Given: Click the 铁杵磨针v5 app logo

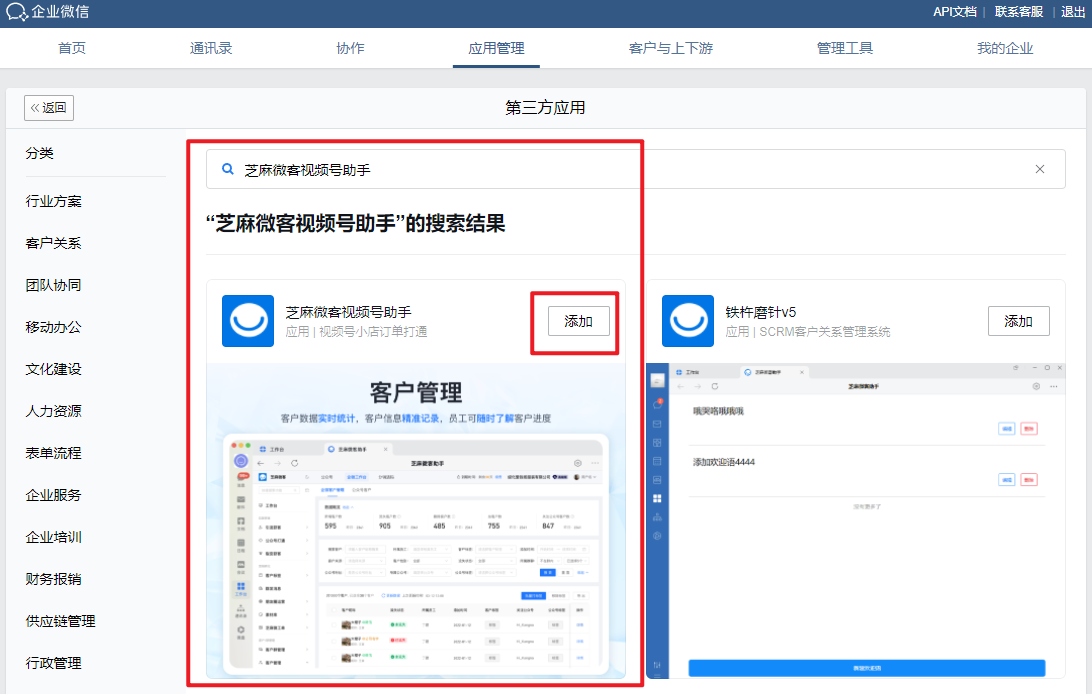Looking at the screenshot, I should pyautogui.click(x=688, y=321).
